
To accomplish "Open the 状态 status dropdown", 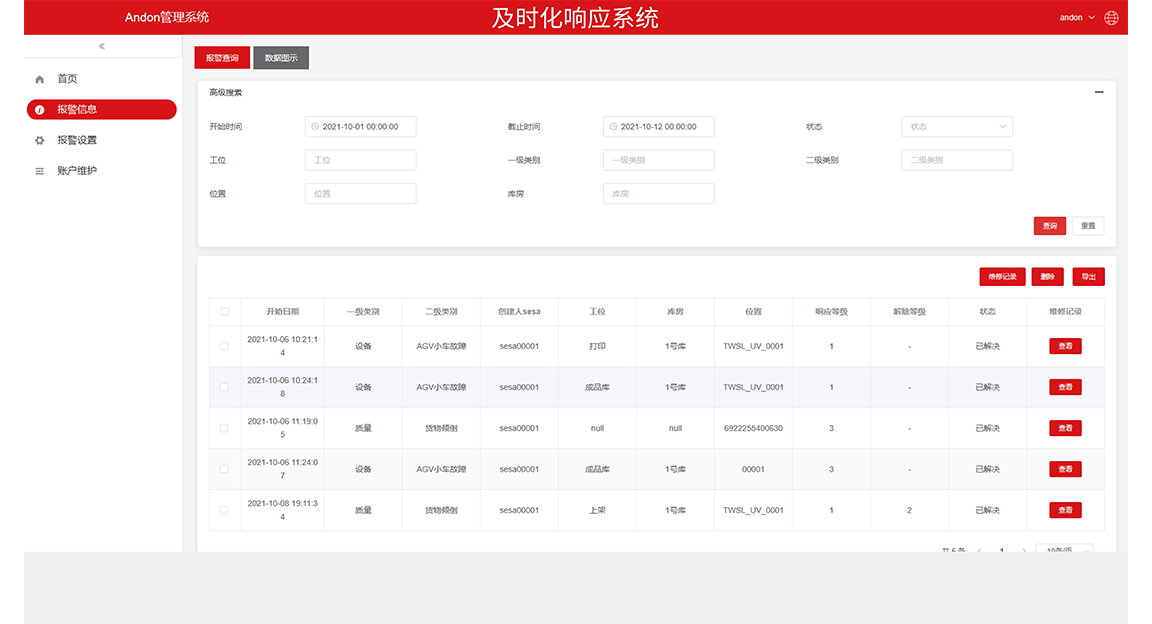I will 956,126.
